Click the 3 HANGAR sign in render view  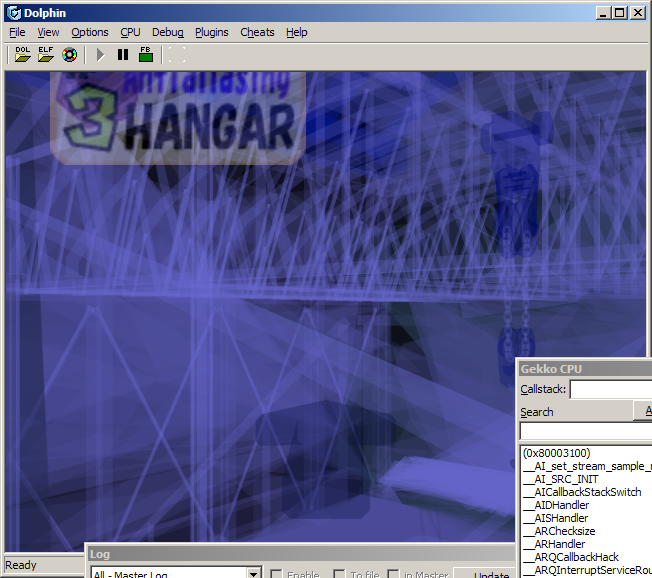tap(179, 118)
